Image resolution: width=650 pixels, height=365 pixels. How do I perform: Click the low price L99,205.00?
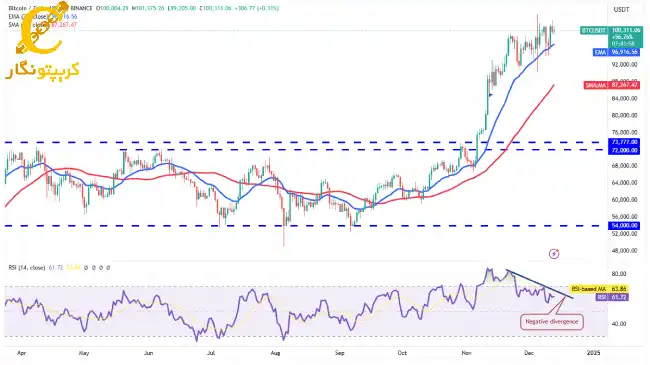182,8
